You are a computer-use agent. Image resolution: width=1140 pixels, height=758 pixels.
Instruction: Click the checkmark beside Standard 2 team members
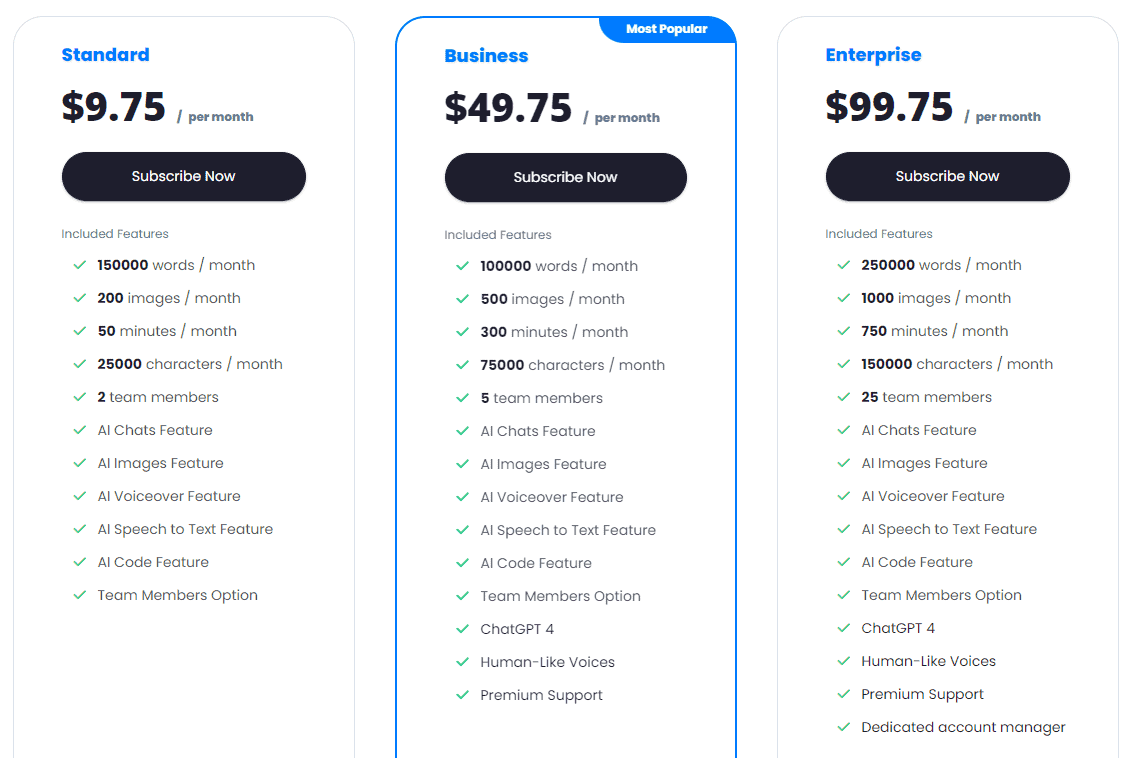click(79, 396)
